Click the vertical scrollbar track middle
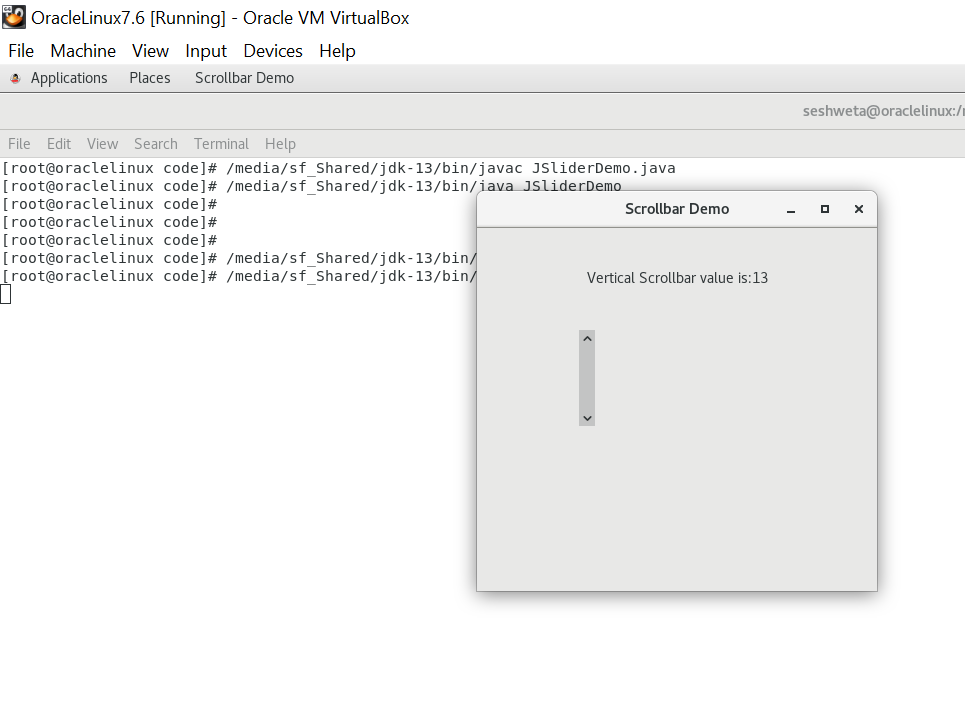965x703 pixels. click(587, 378)
